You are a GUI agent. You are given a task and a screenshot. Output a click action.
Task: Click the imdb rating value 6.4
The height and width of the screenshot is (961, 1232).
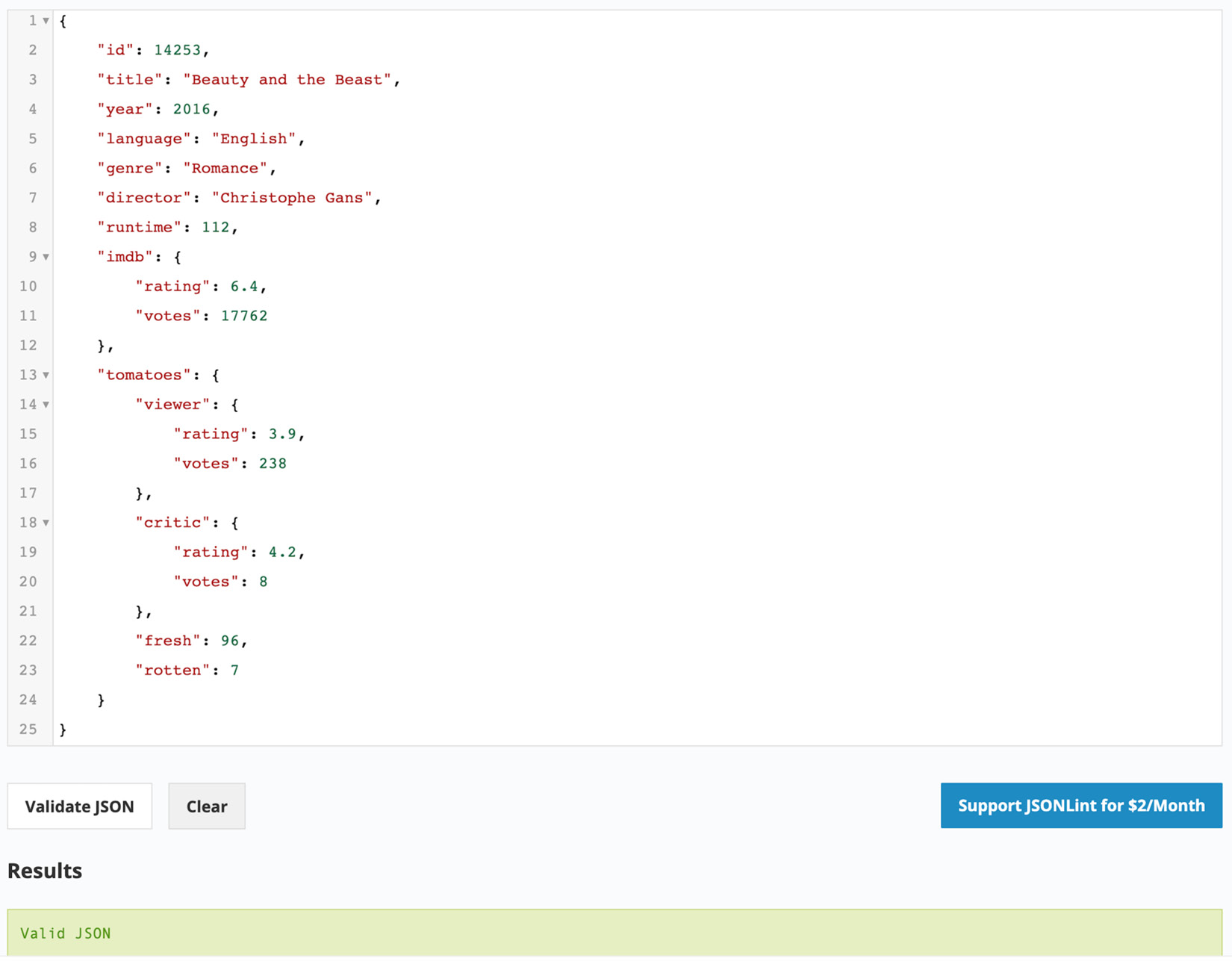coord(246,286)
